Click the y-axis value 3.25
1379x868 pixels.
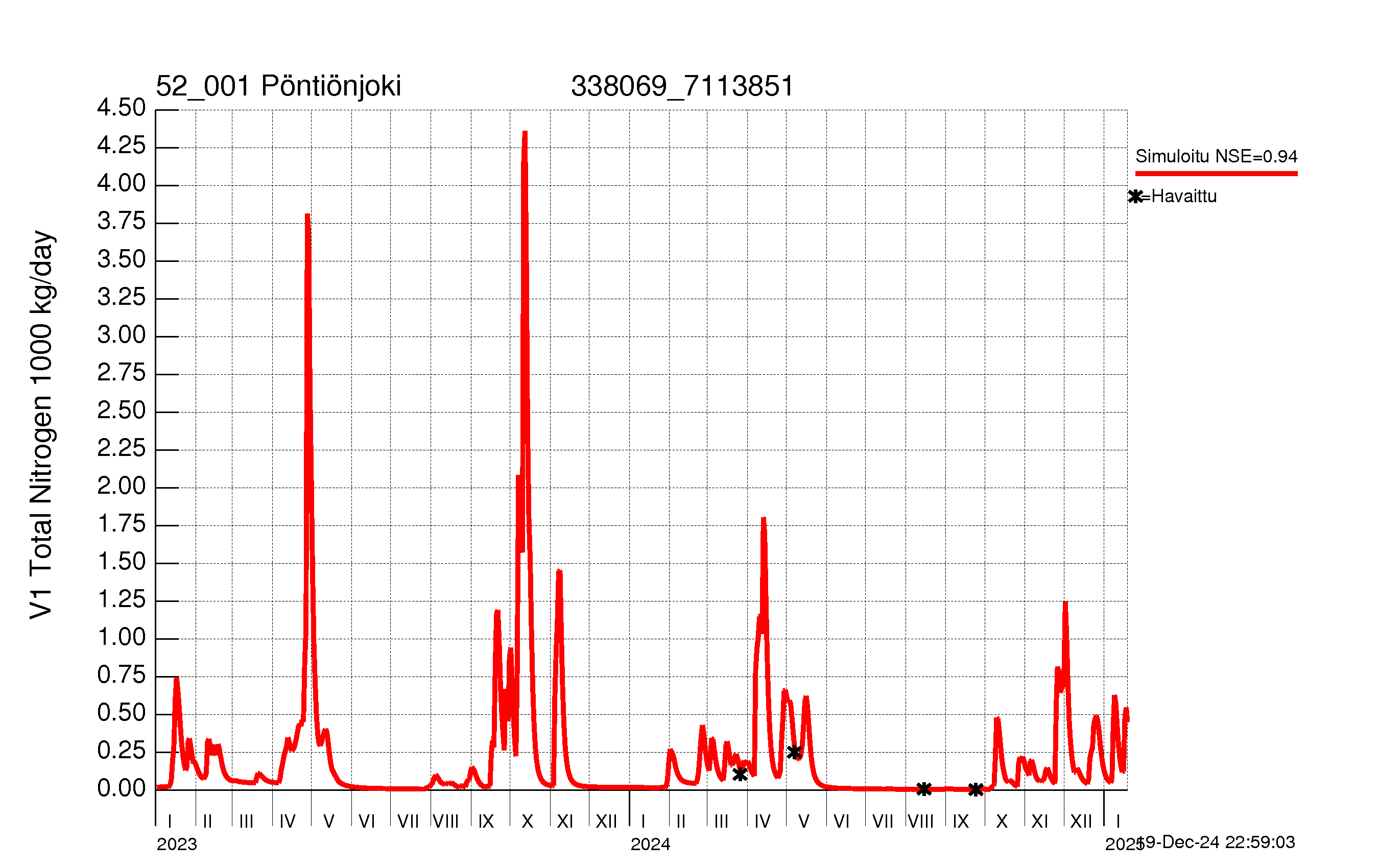122,297
